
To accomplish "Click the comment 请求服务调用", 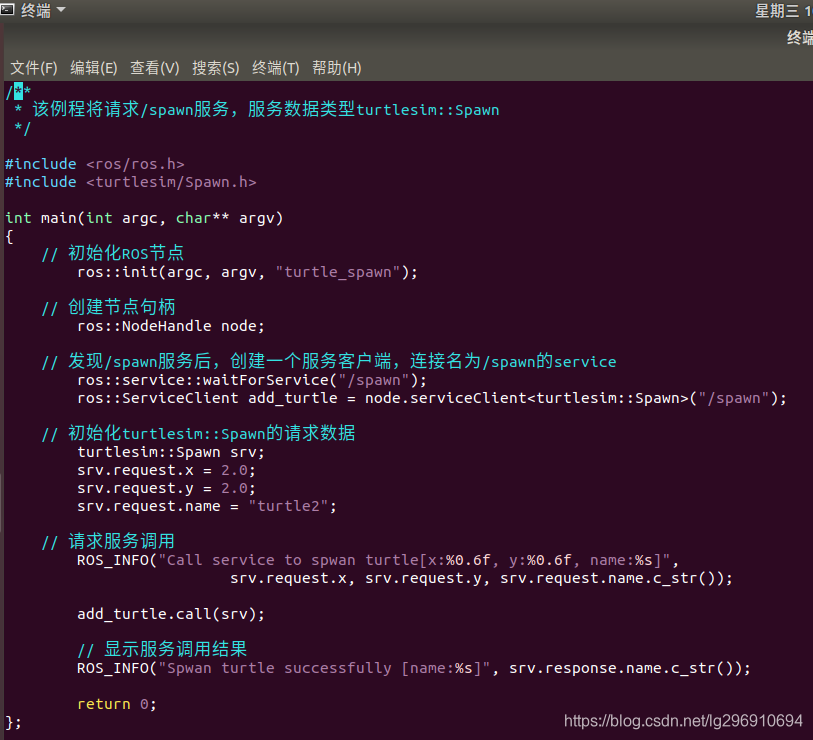I will [108, 542].
